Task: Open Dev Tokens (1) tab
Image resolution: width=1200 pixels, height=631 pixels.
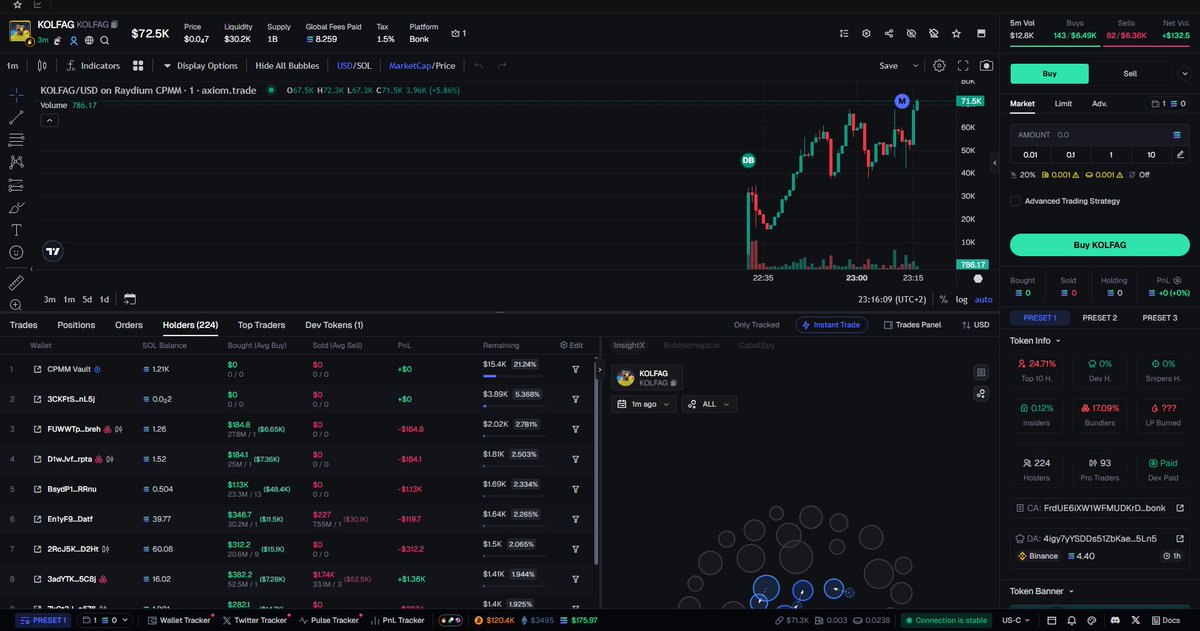Action: pos(334,325)
